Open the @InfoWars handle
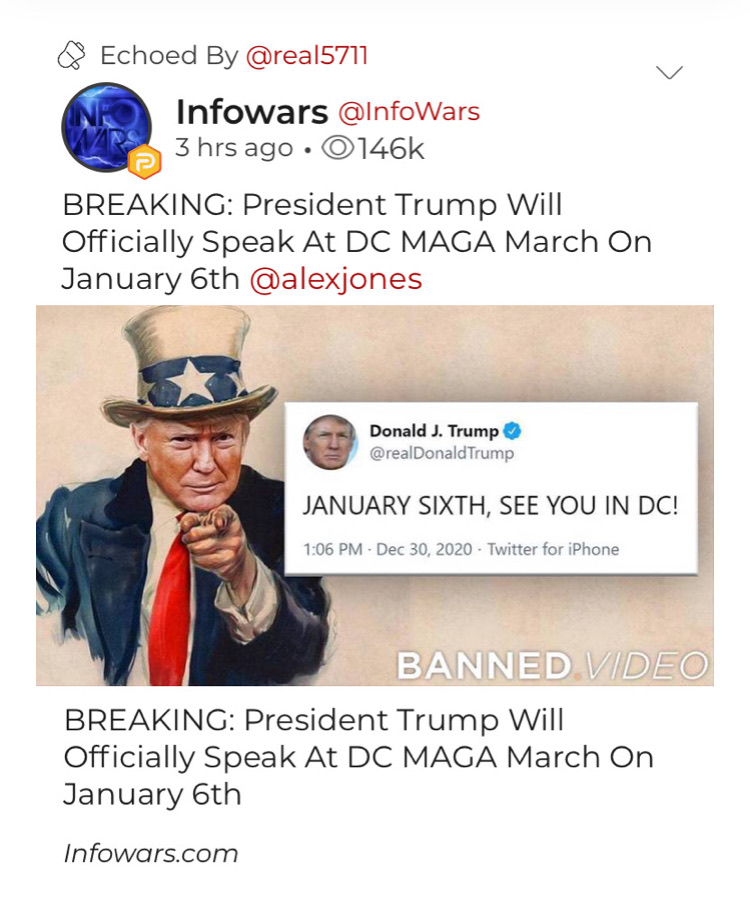 click(409, 111)
